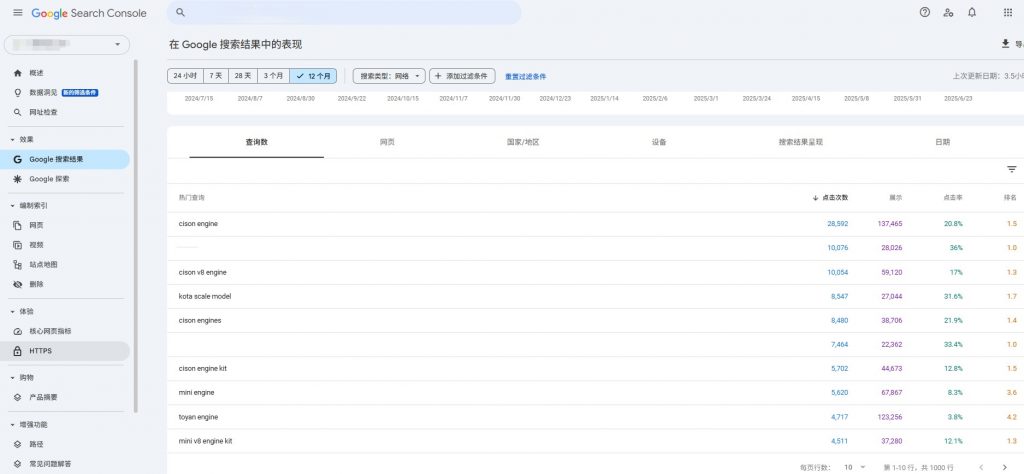
Task: Select the 3 个月 date range
Action: (x=274, y=76)
